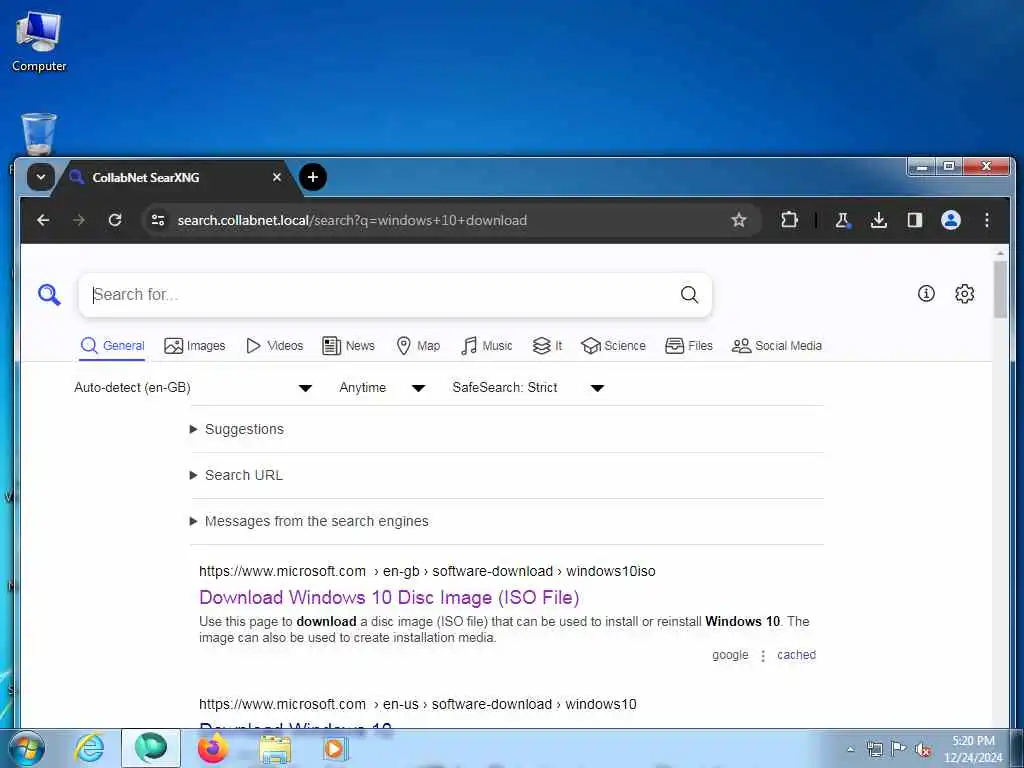Click the address bar URL text
This screenshot has width=1024, height=768.
coord(352,220)
